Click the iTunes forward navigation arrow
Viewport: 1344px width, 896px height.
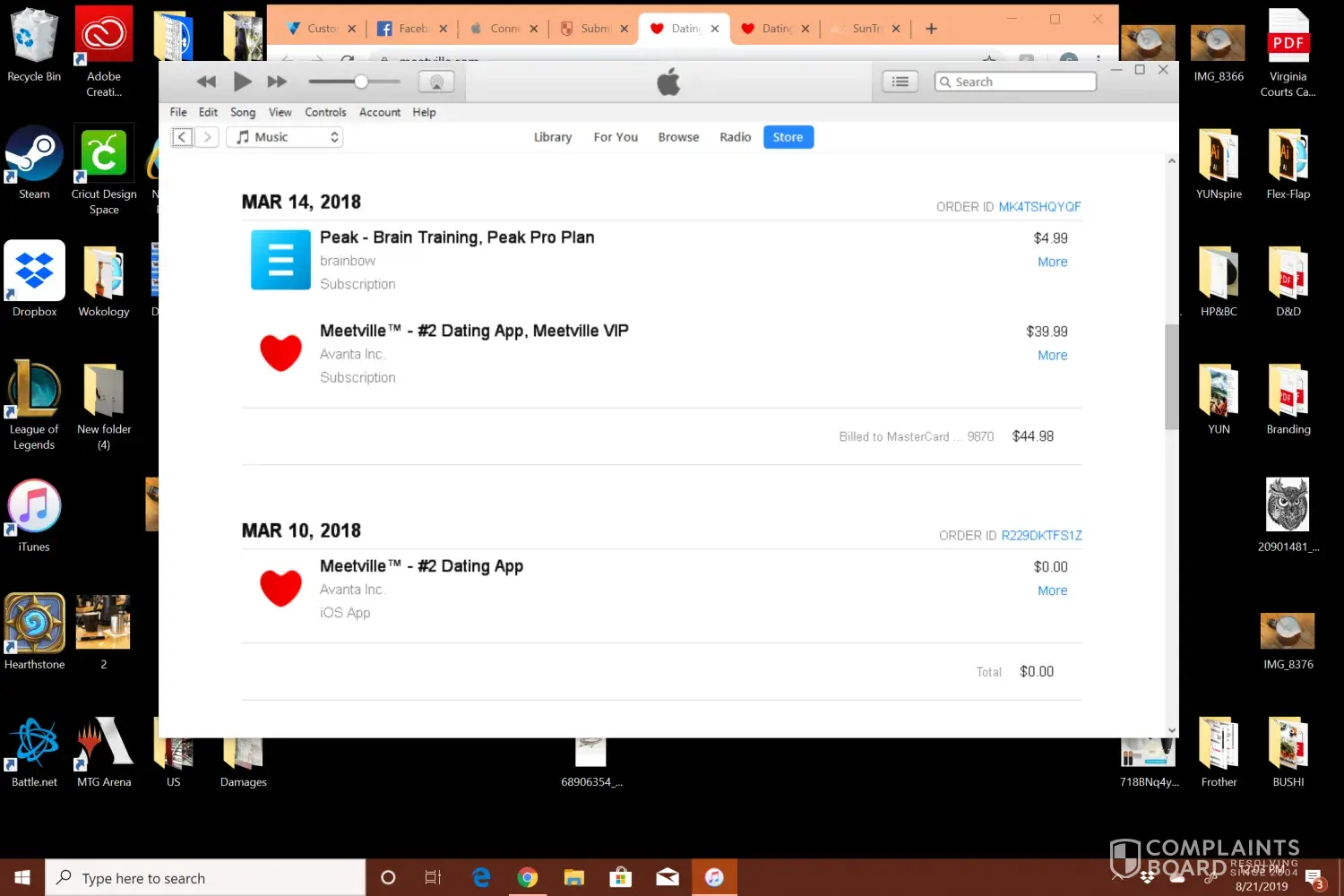(207, 137)
